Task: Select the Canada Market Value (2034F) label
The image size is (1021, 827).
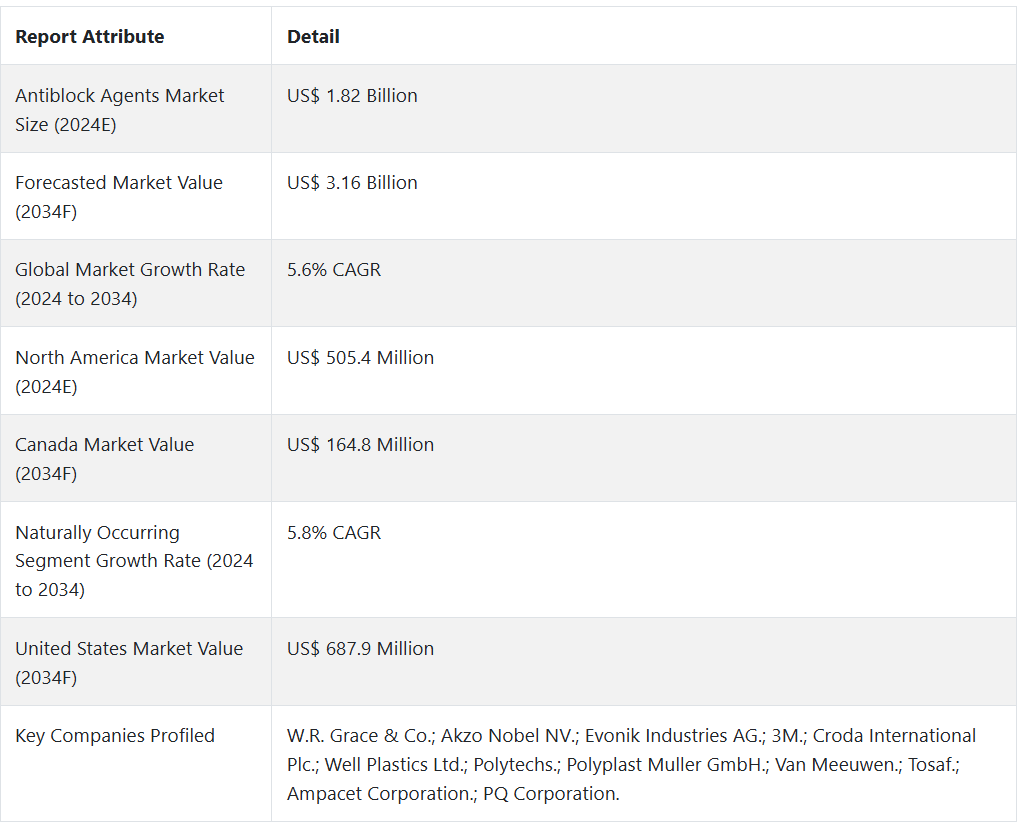Action: tap(105, 458)
